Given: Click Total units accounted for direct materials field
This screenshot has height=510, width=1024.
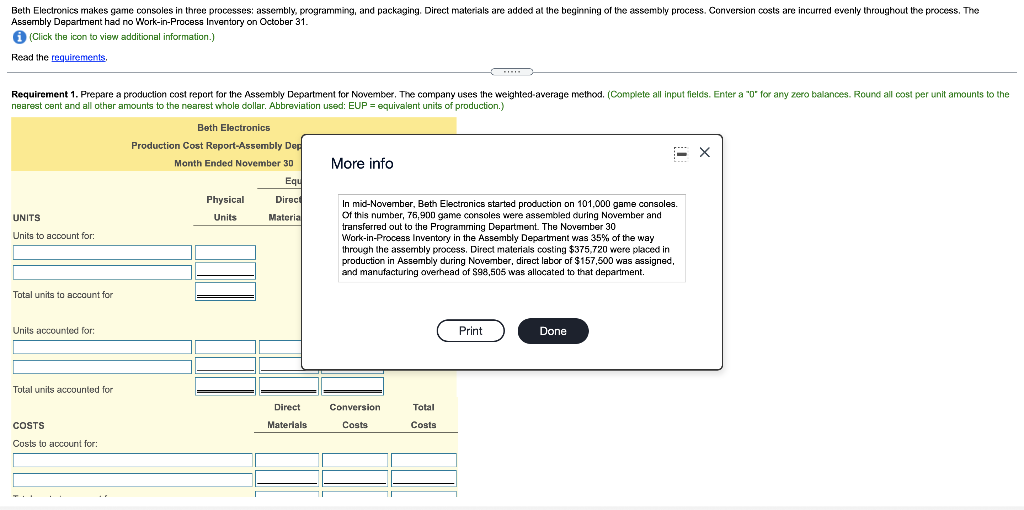Looking at the screenshot, I should pos(289,386).
